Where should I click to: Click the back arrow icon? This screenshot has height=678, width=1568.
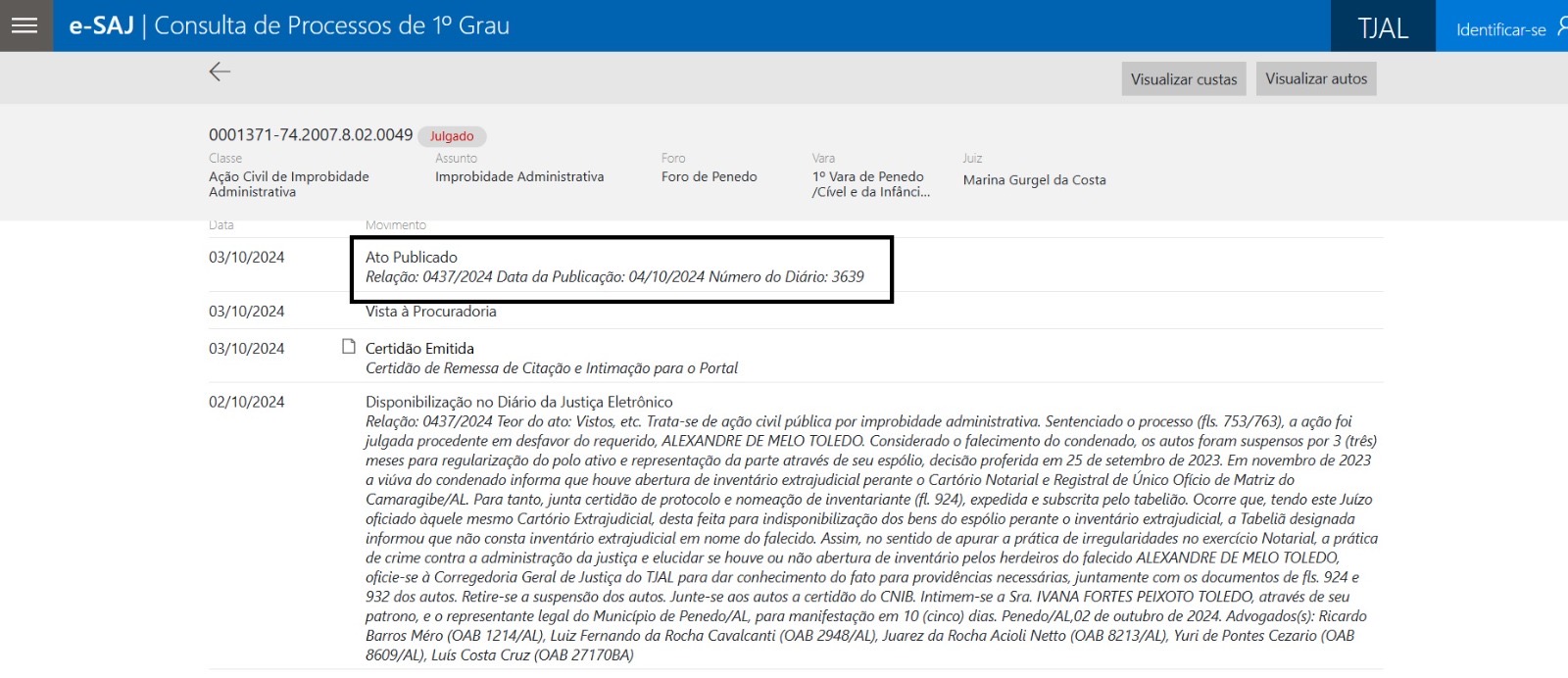coord(220,72)
